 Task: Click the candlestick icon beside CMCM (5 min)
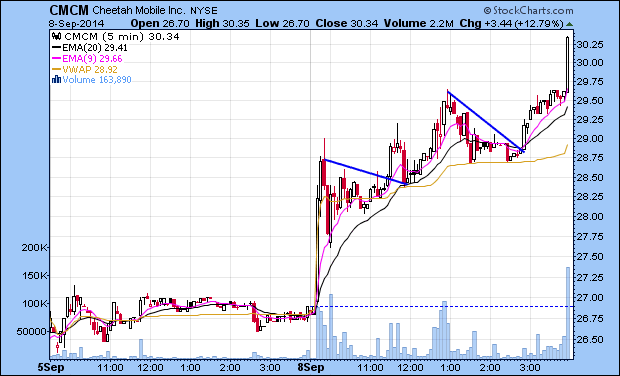(x=57, y=36)
